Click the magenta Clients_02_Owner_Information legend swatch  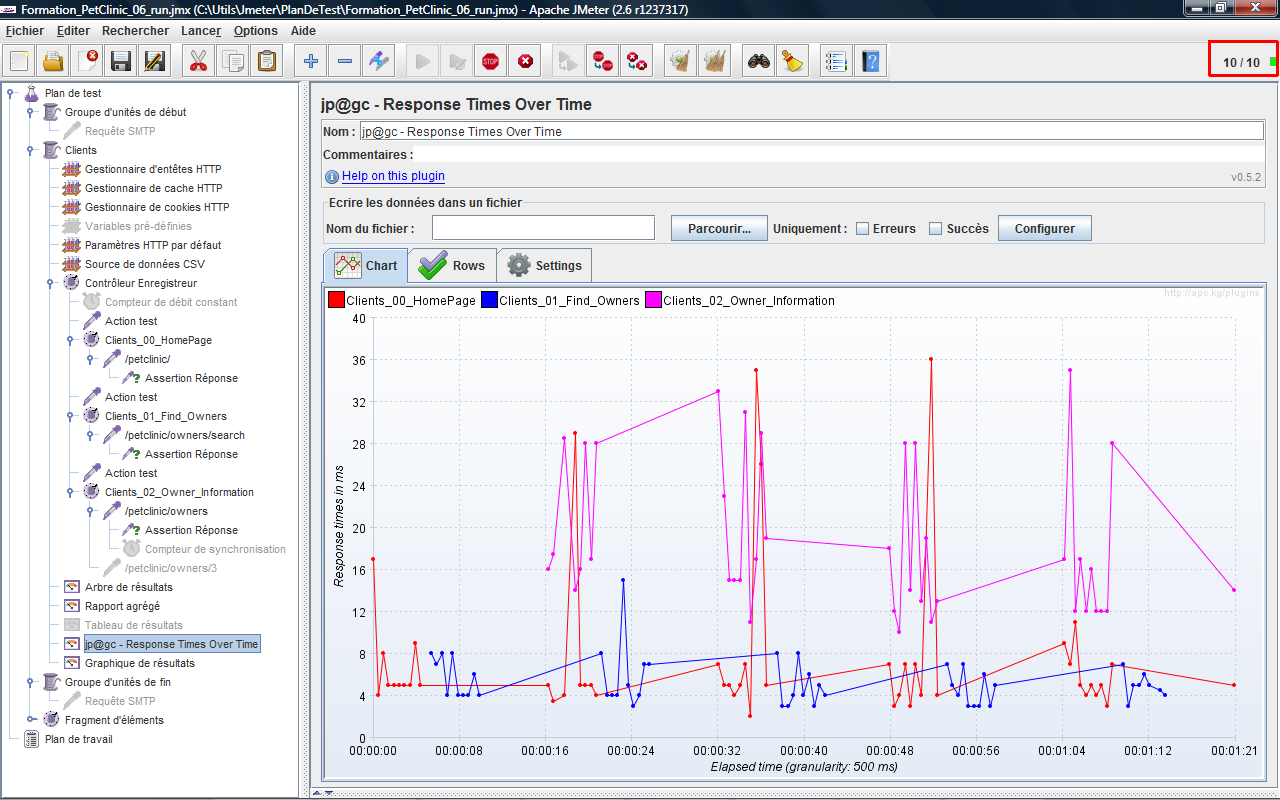(x=653, y=300)
